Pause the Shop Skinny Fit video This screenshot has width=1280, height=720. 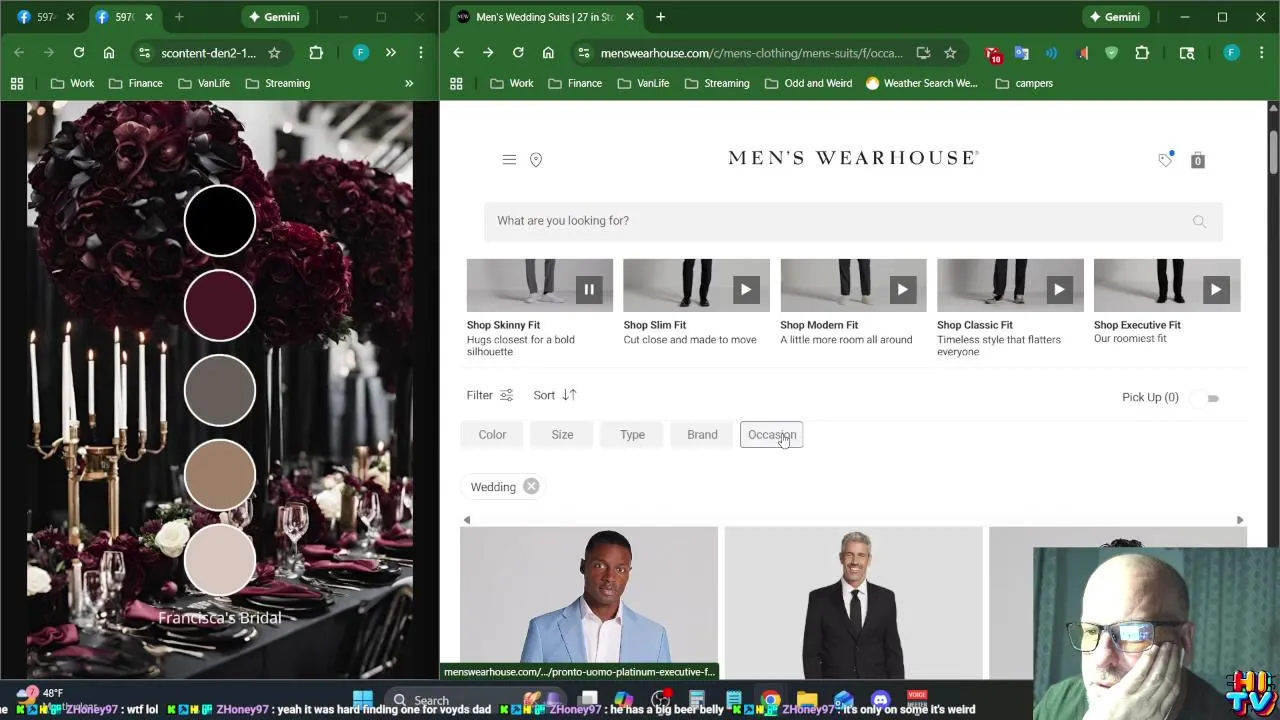coord(589,290)
